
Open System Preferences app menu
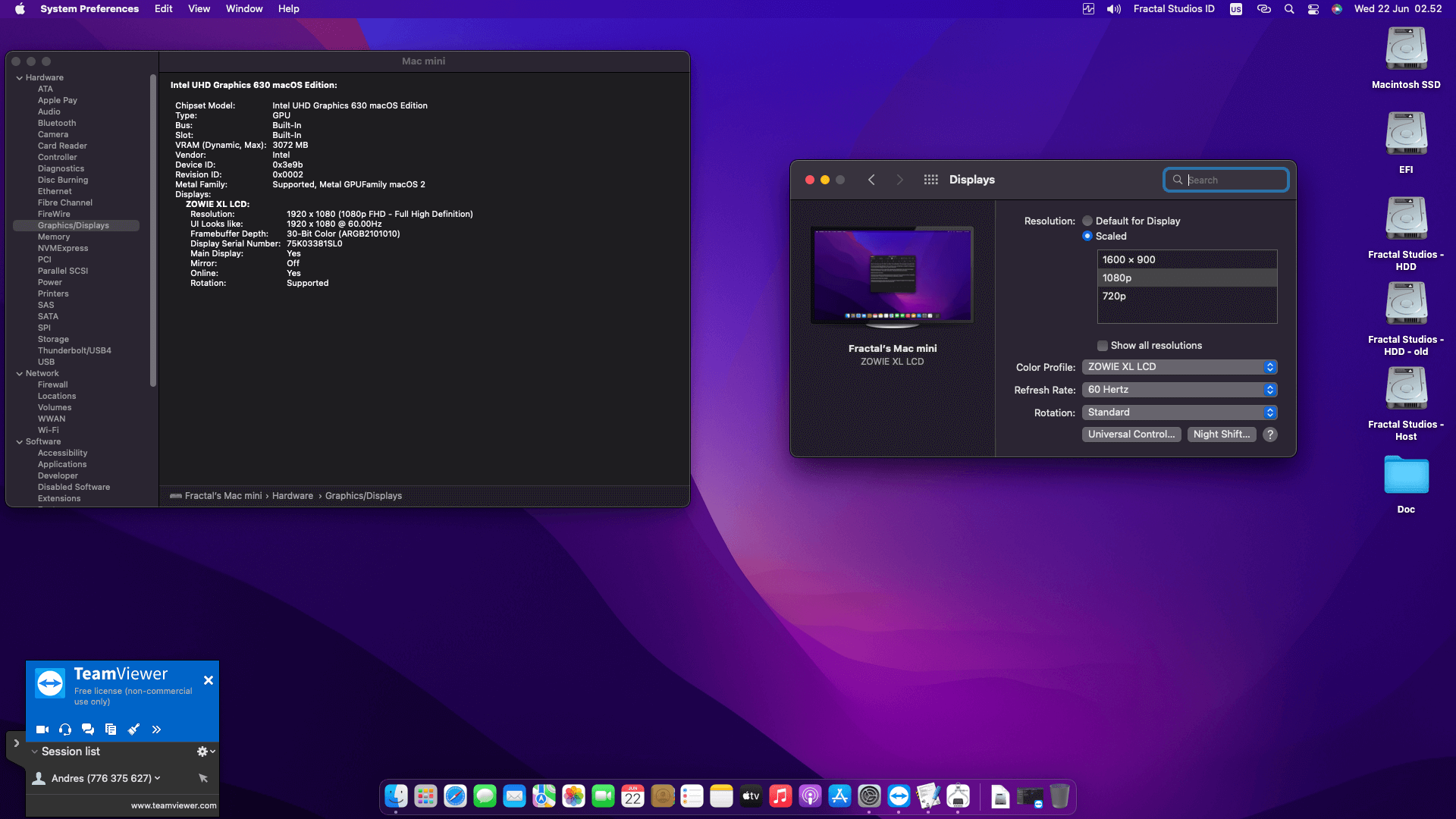(x=89, y=9)
